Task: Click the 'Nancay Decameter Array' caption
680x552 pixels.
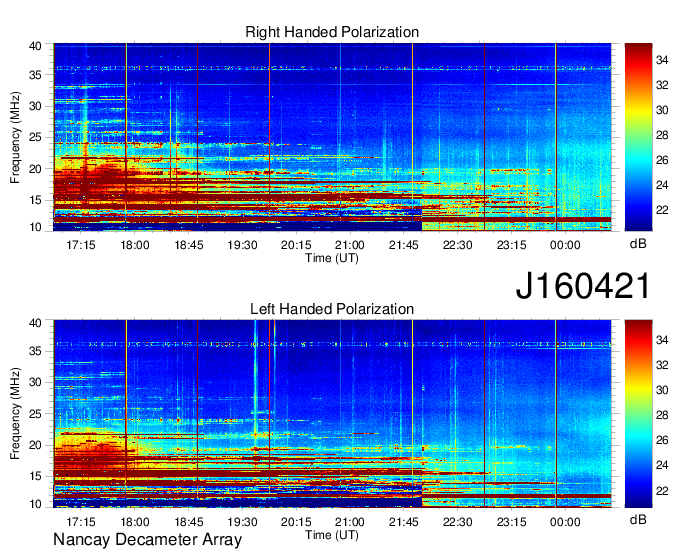Action: [147, 540]
